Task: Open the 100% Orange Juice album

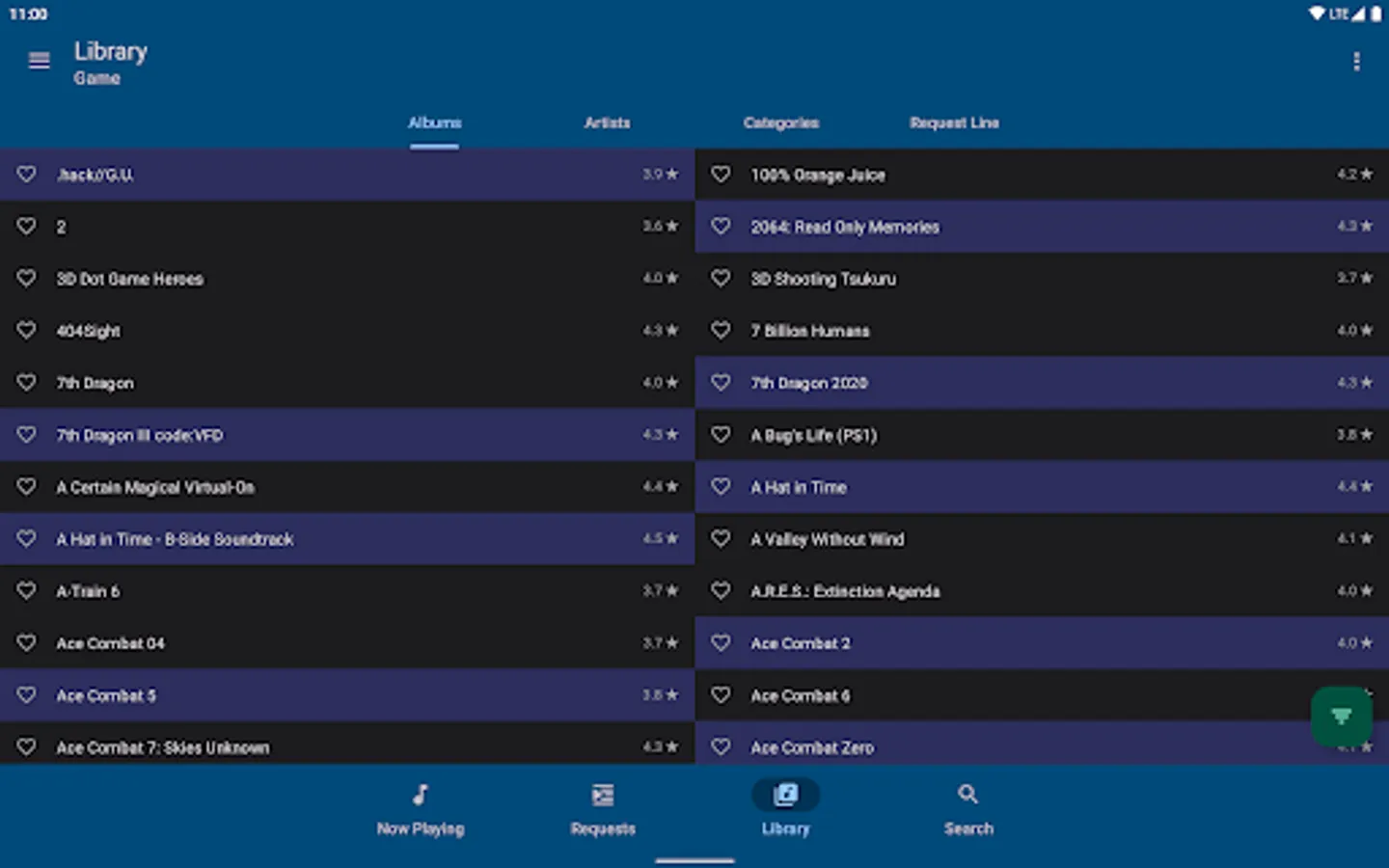Action: 818,176
